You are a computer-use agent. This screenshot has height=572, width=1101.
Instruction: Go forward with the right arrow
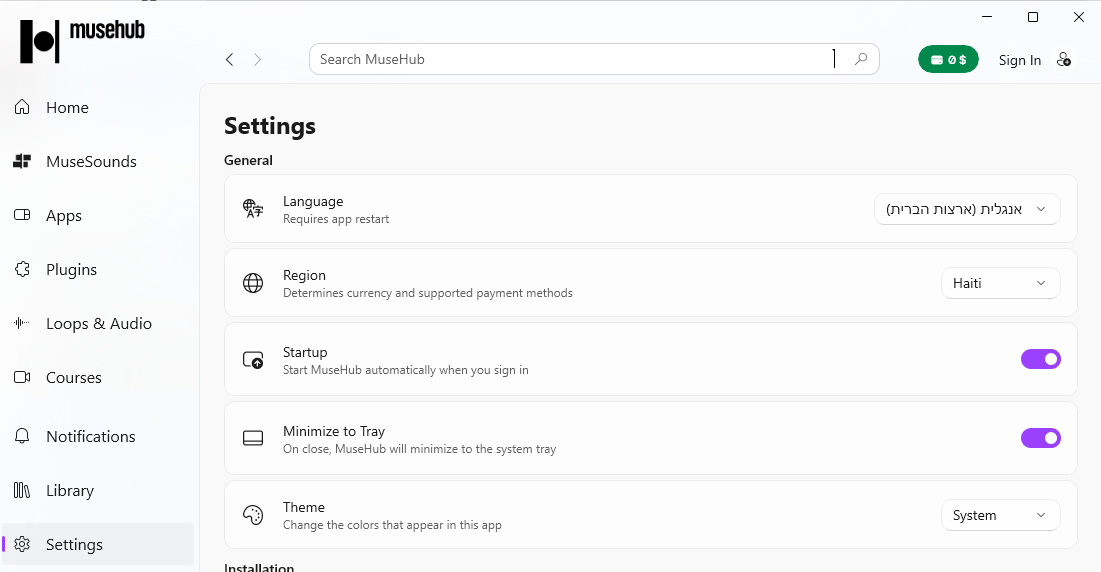pos(258,60)
